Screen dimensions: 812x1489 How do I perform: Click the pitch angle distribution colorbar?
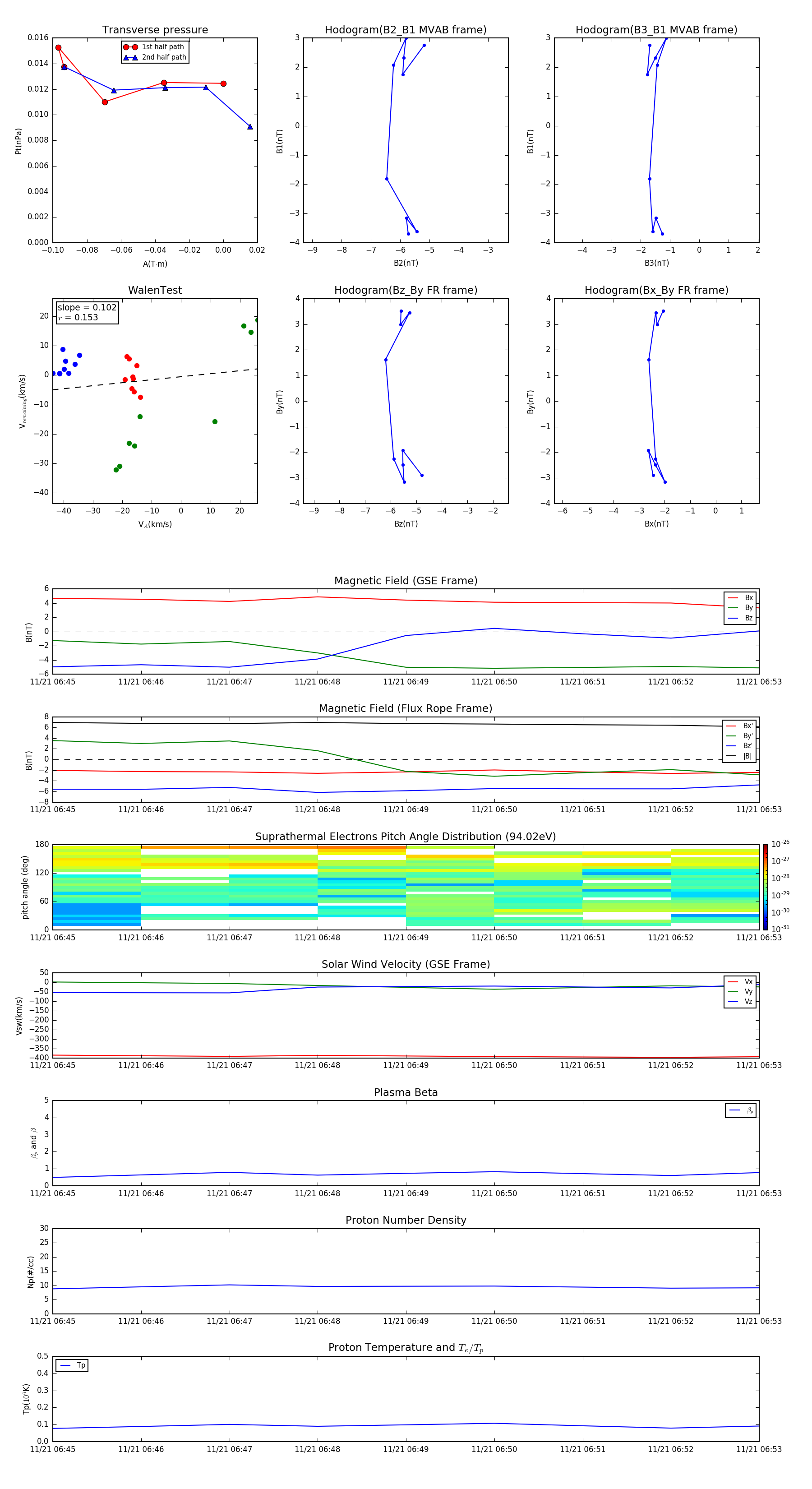pyautogui.click(x=765, y=887)
